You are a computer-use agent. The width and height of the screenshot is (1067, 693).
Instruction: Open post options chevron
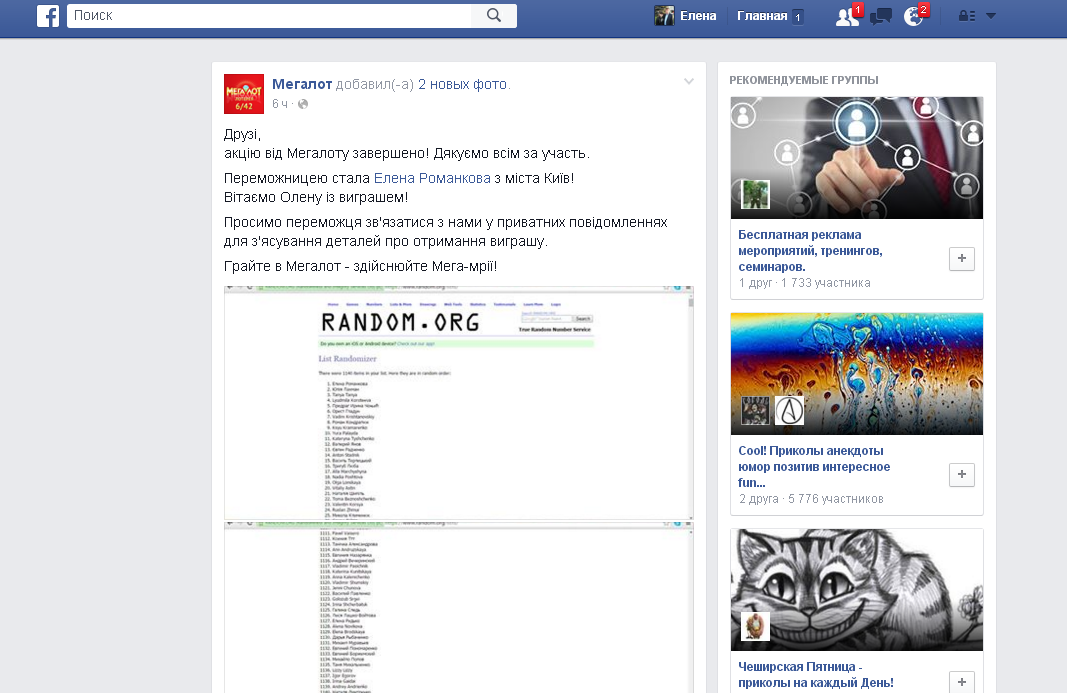pyautogui.click(x=689, y=82)
